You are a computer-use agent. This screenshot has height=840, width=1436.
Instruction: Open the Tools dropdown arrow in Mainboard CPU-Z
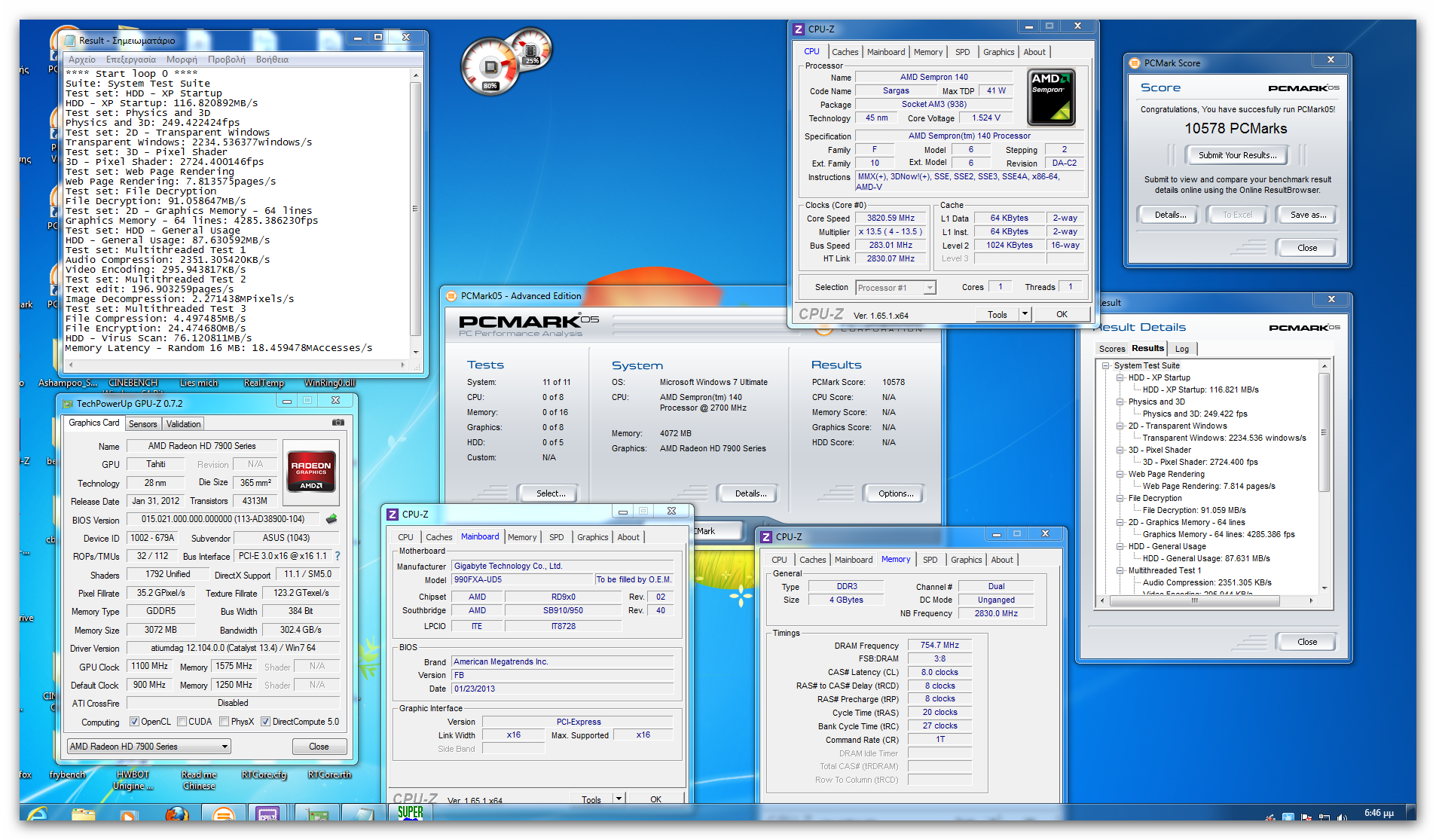coord(619,799)
